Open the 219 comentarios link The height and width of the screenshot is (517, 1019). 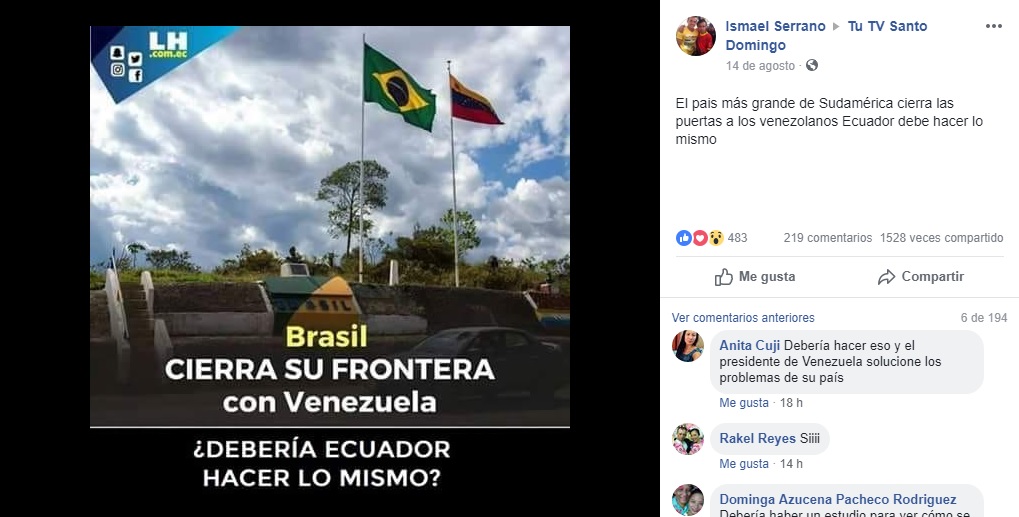828,238
